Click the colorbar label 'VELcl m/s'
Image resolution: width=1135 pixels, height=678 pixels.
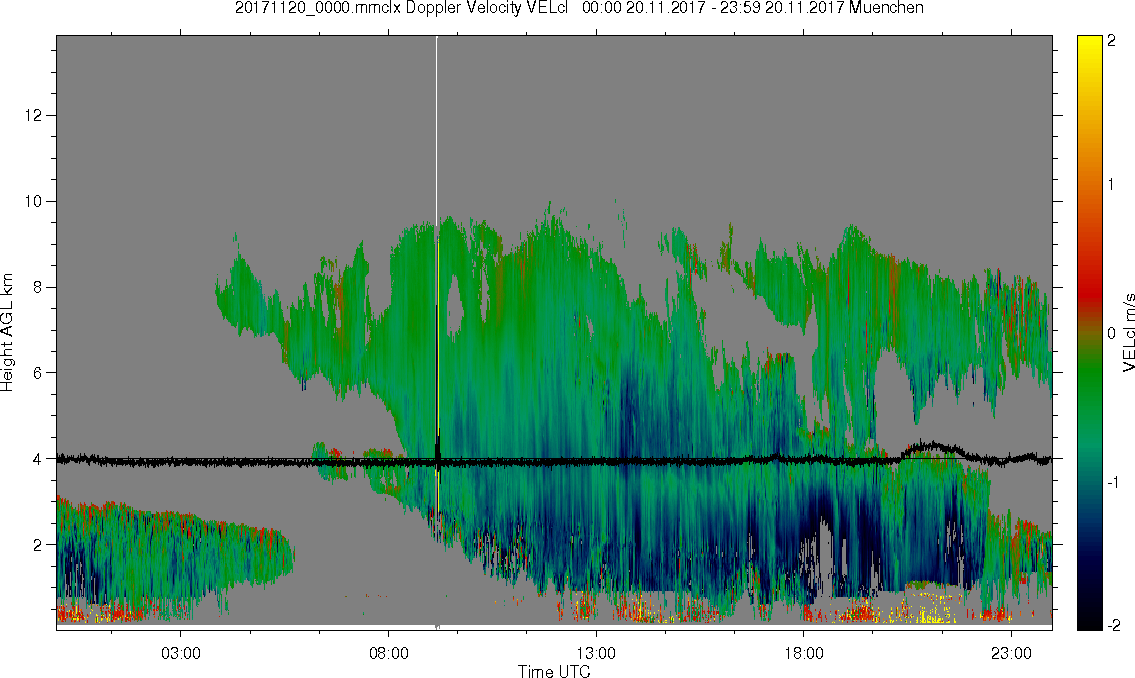tap(1128, 333)
